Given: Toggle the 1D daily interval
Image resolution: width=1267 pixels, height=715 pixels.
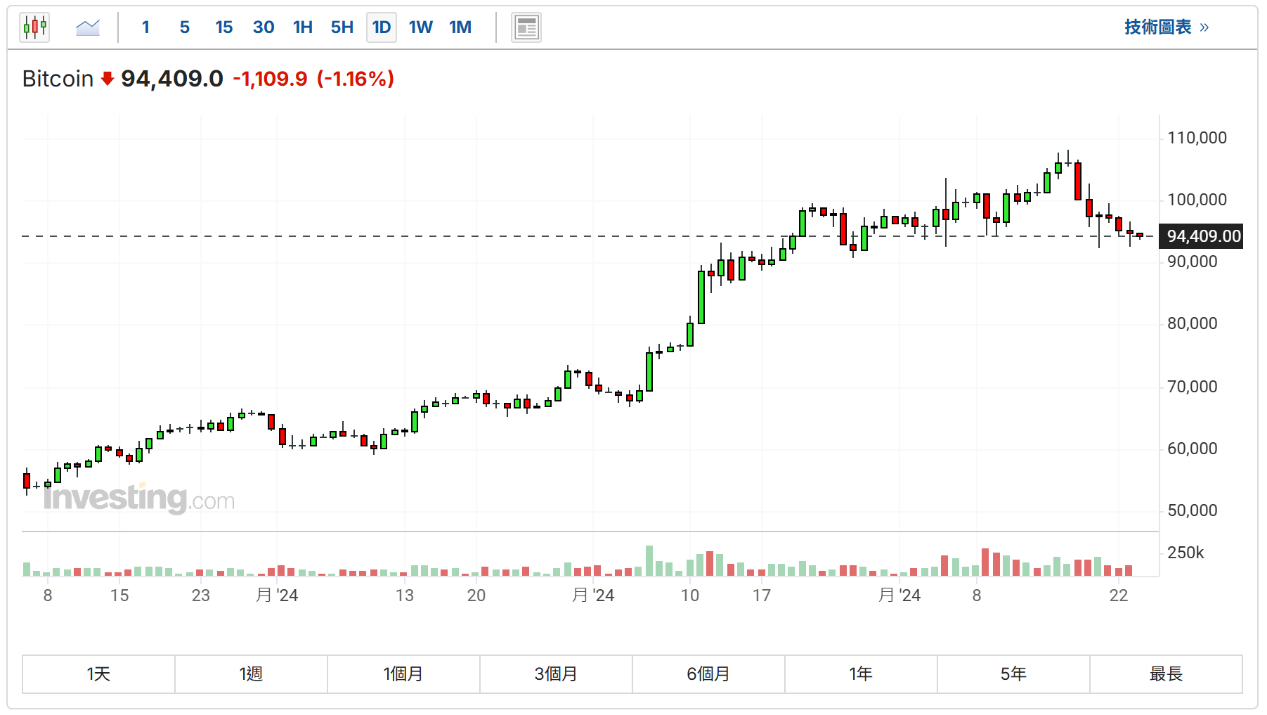Looking at the screenshot, I should tap(381, 27).
